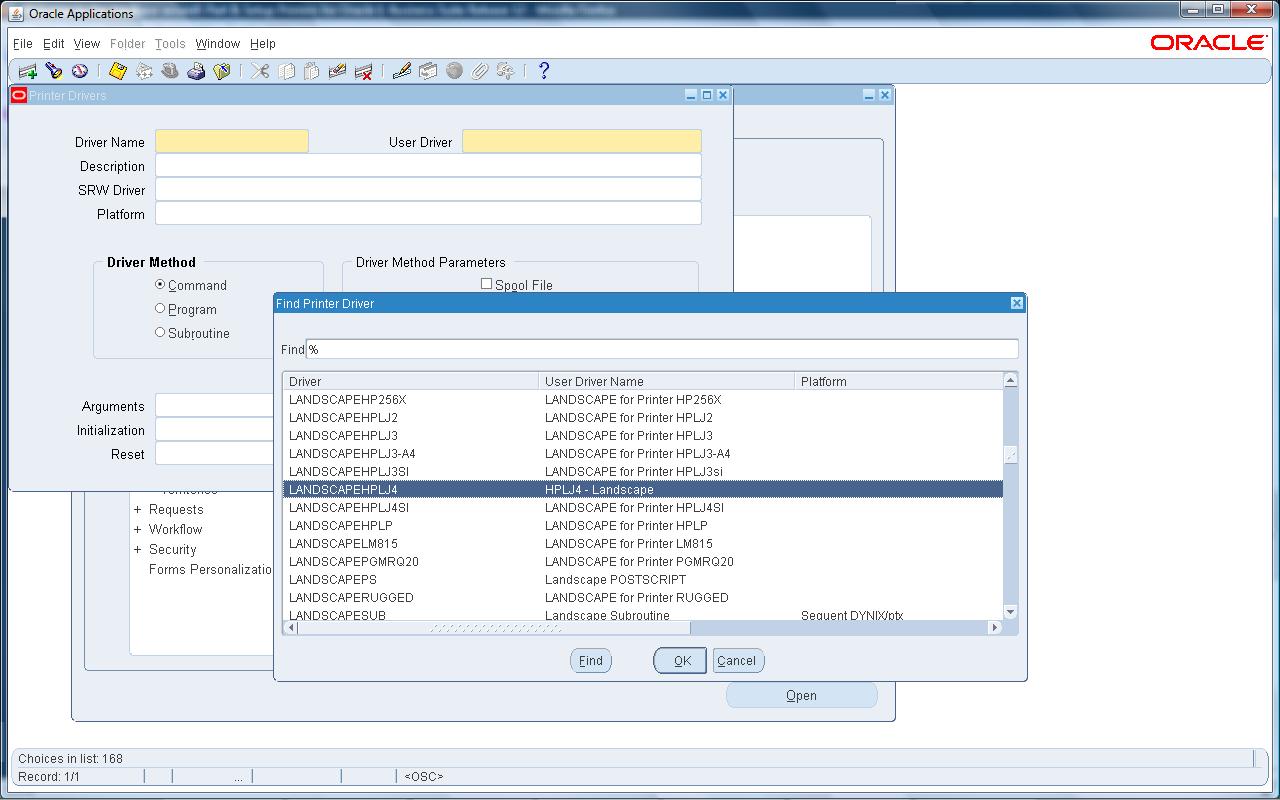Screen dimensions: 1280x800
Task: Close the Find Printer Driver dialog
Action: tap(1017, 303)
